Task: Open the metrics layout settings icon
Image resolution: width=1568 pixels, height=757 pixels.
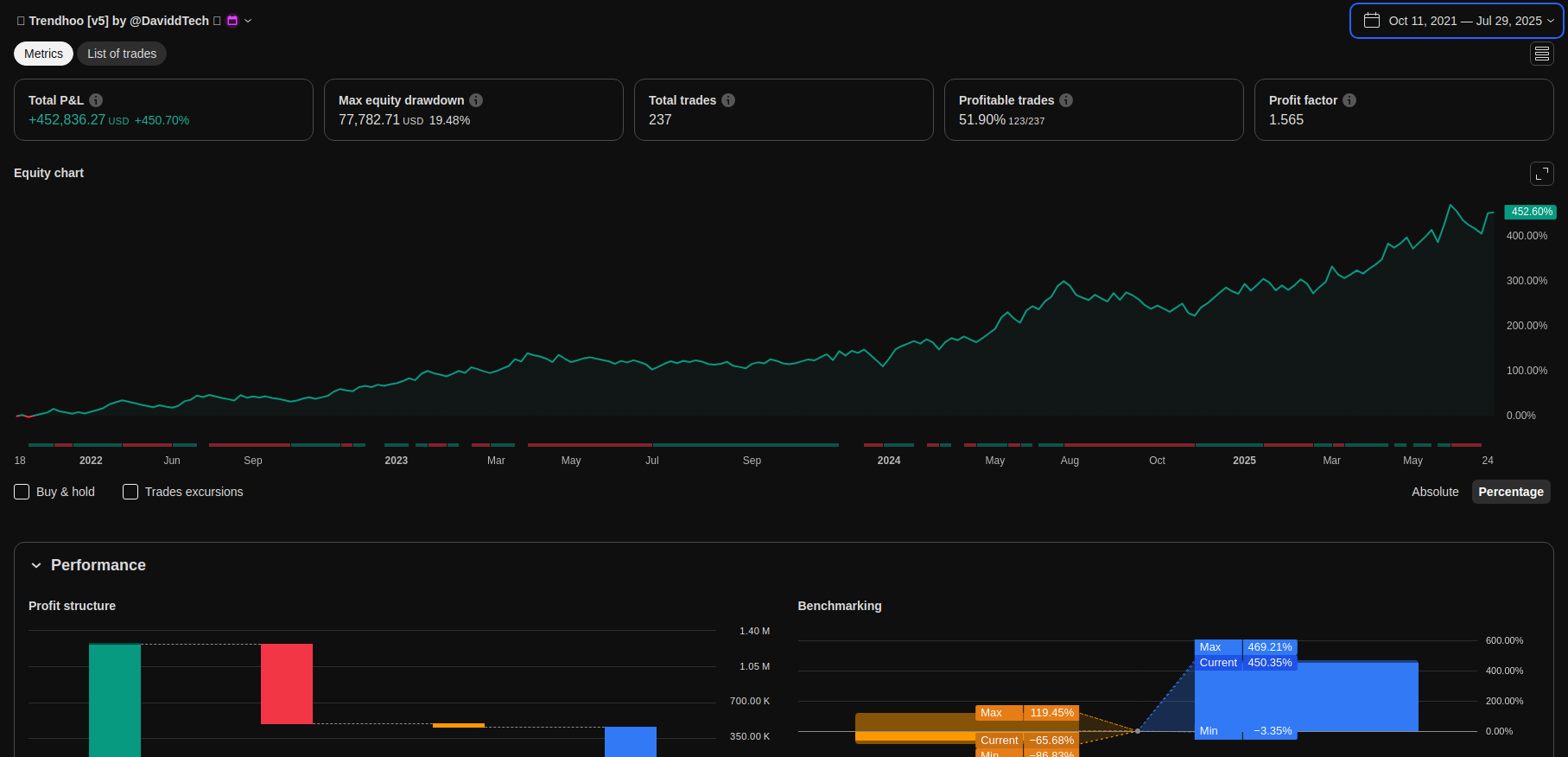Action: pyautogui.click(x=1541, y=54)
